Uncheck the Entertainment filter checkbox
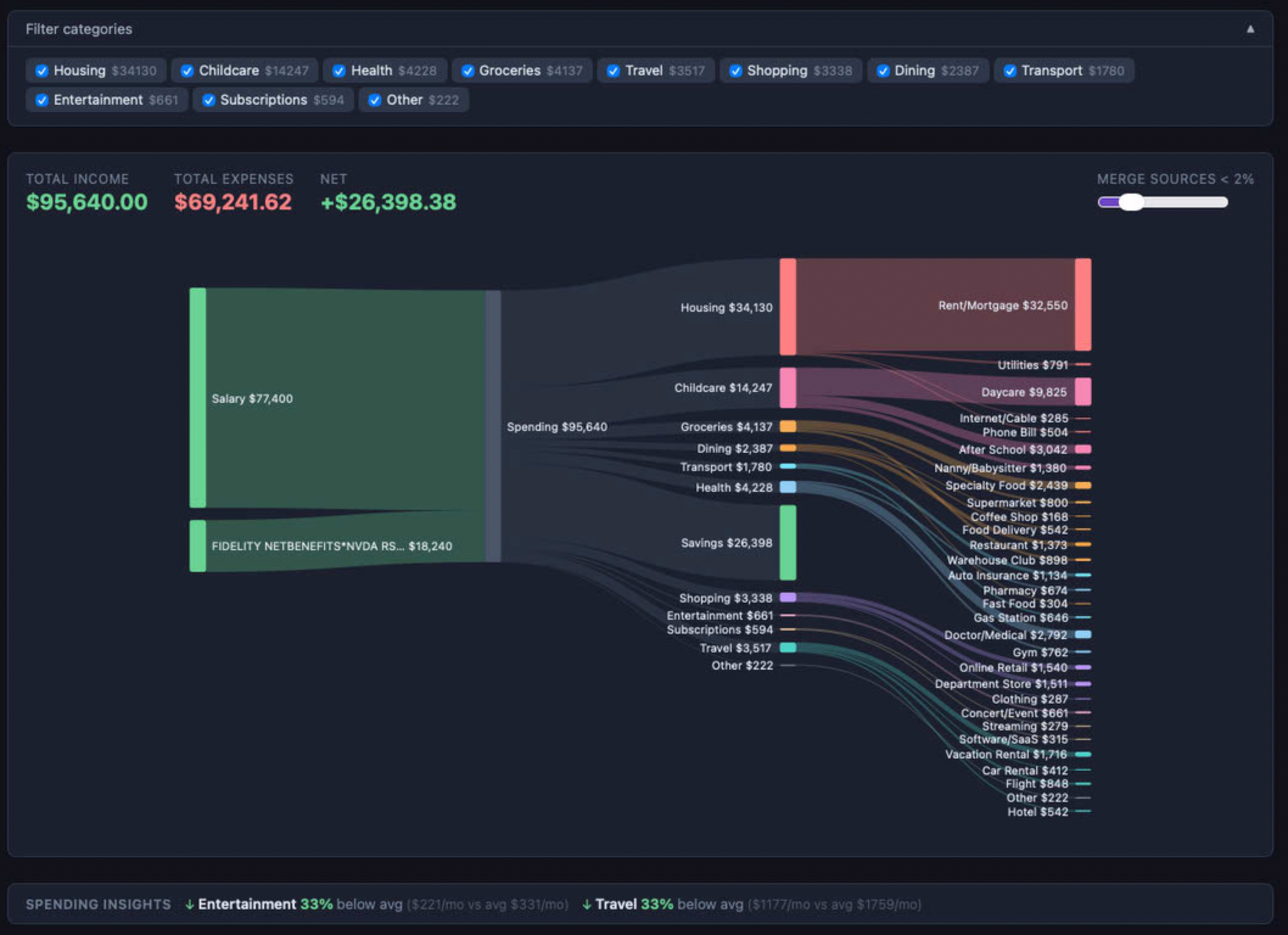This screenshot has width=1288, height=935. point(41,100)
